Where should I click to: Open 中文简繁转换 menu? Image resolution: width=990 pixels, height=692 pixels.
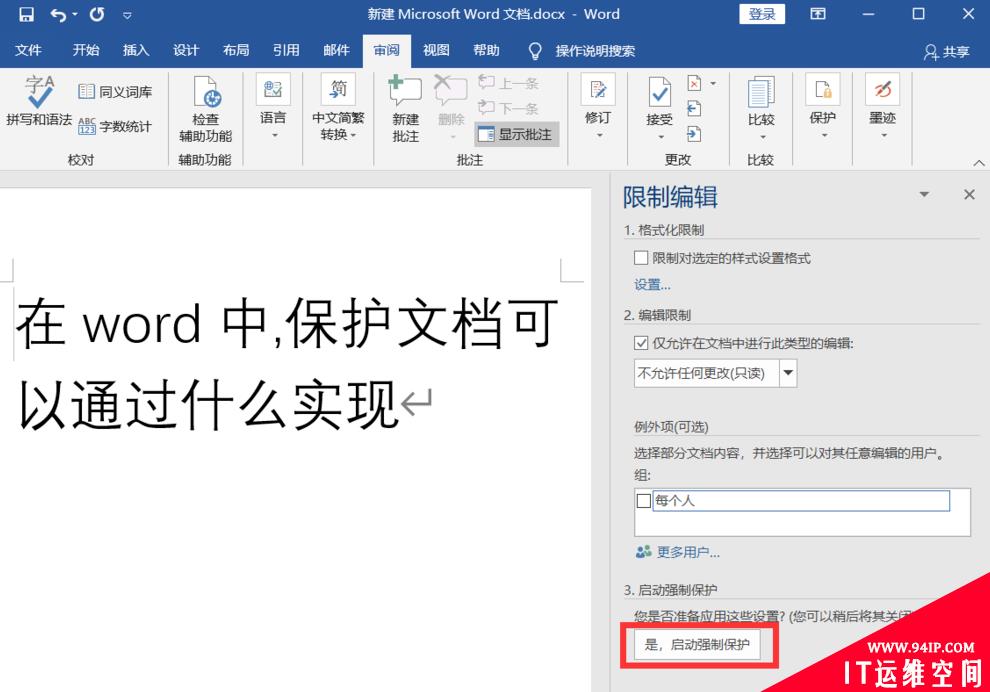coord(338,107)
